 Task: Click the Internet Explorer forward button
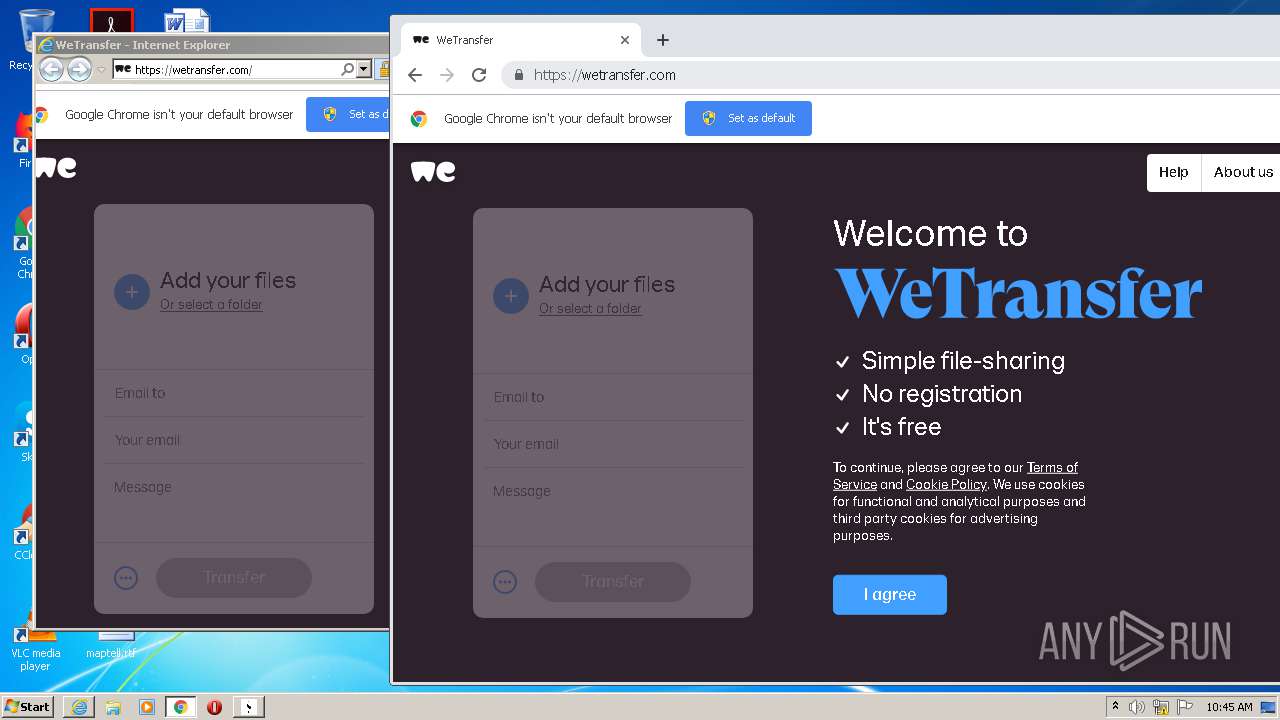[x=79, y=69]
